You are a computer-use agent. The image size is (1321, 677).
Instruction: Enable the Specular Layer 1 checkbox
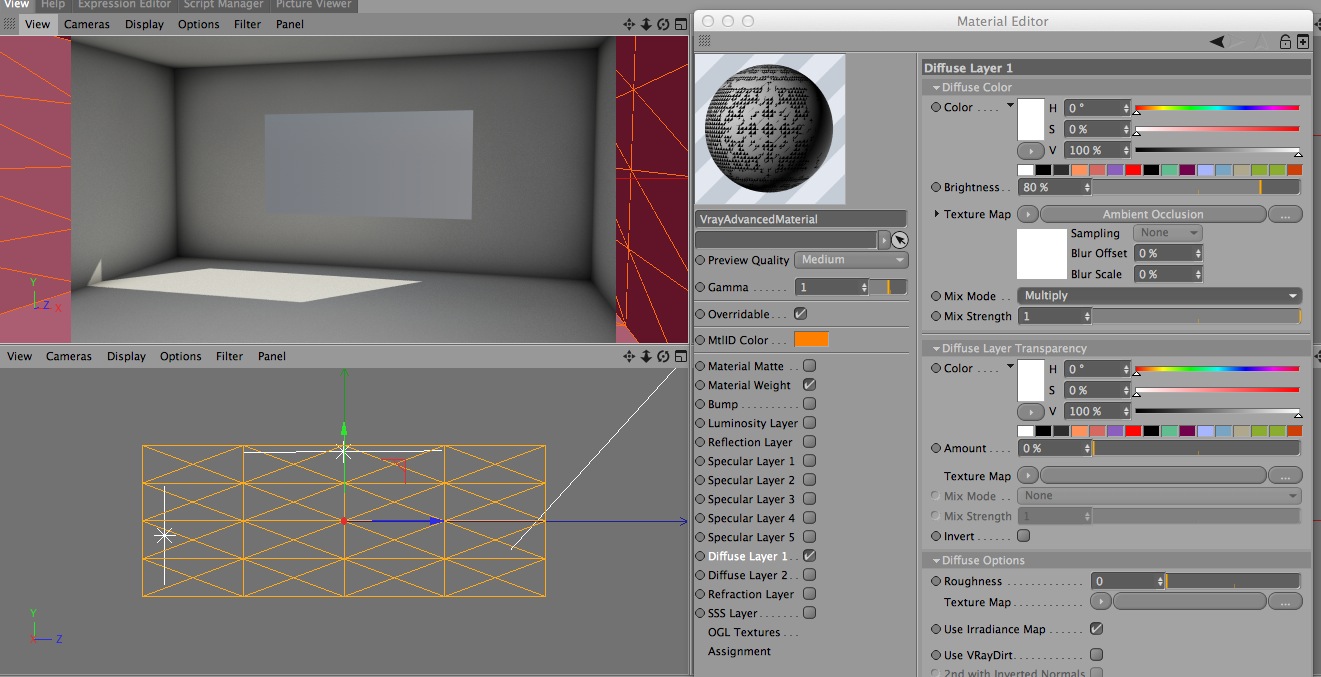[x=809, y=461]
